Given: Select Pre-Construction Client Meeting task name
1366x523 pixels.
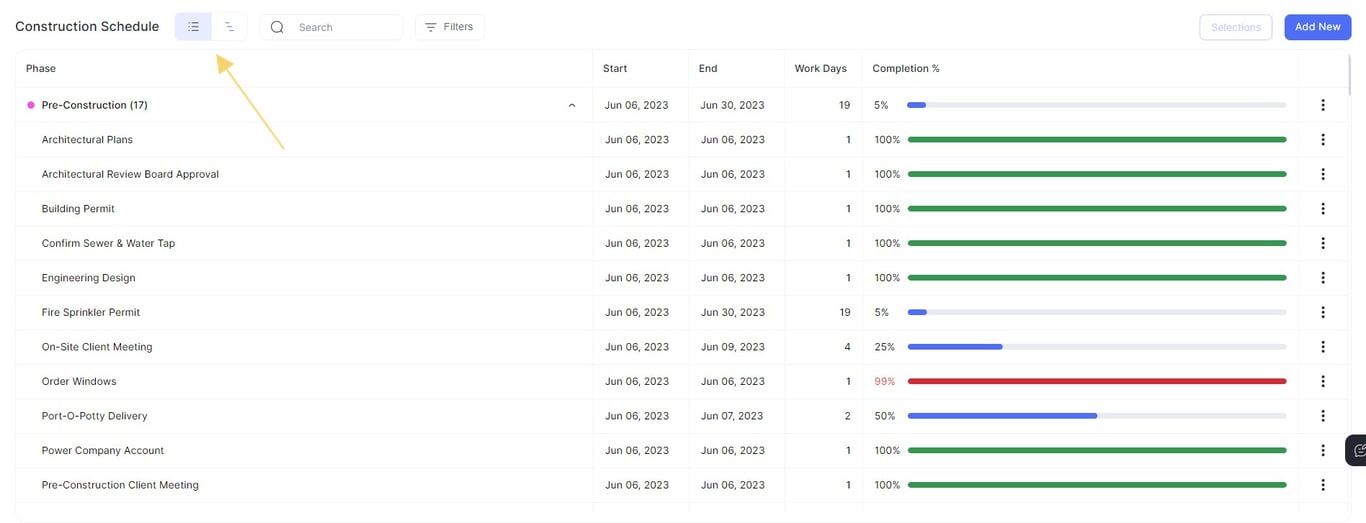Looking at the screenshot, I should [120, 485].
